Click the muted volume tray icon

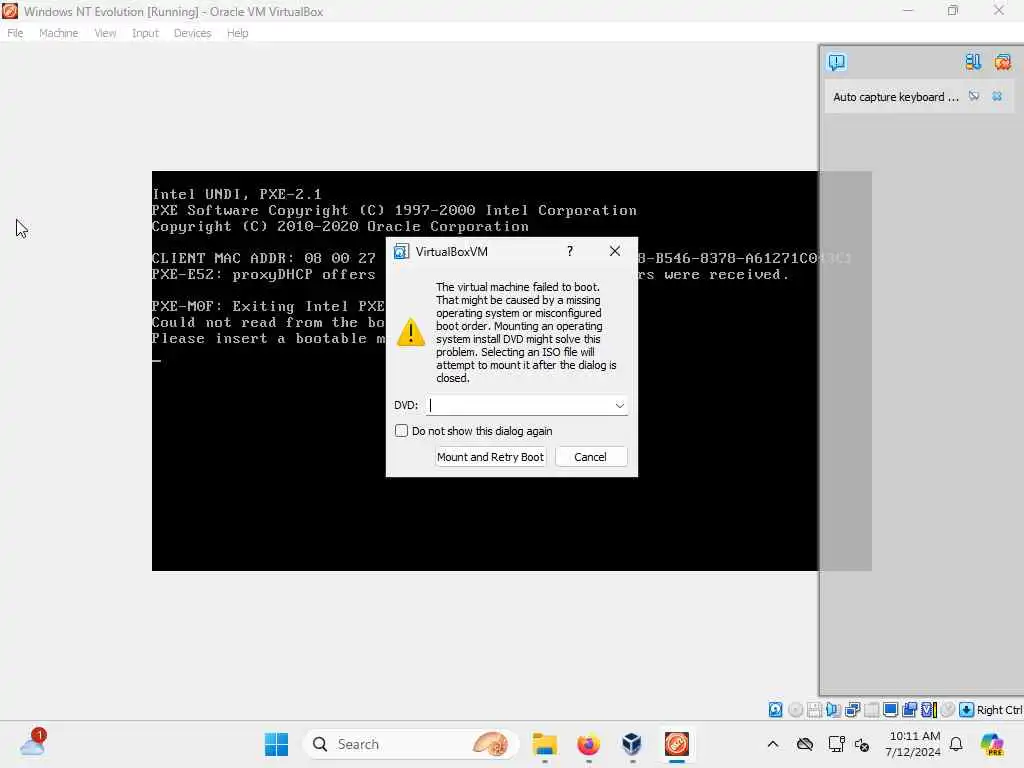[x=862, y=744]
